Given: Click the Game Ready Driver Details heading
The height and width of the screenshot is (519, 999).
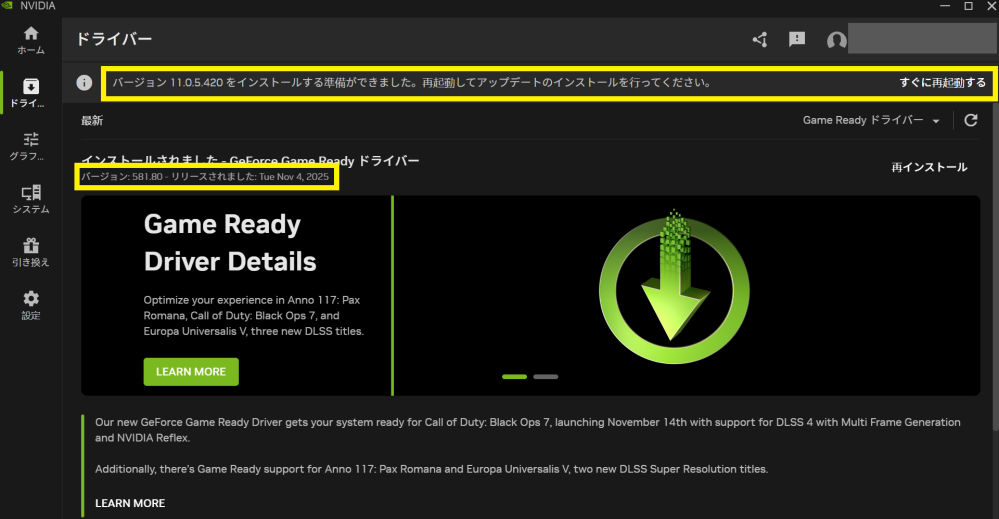Looking at the screenshot, I should click(230, 243).
